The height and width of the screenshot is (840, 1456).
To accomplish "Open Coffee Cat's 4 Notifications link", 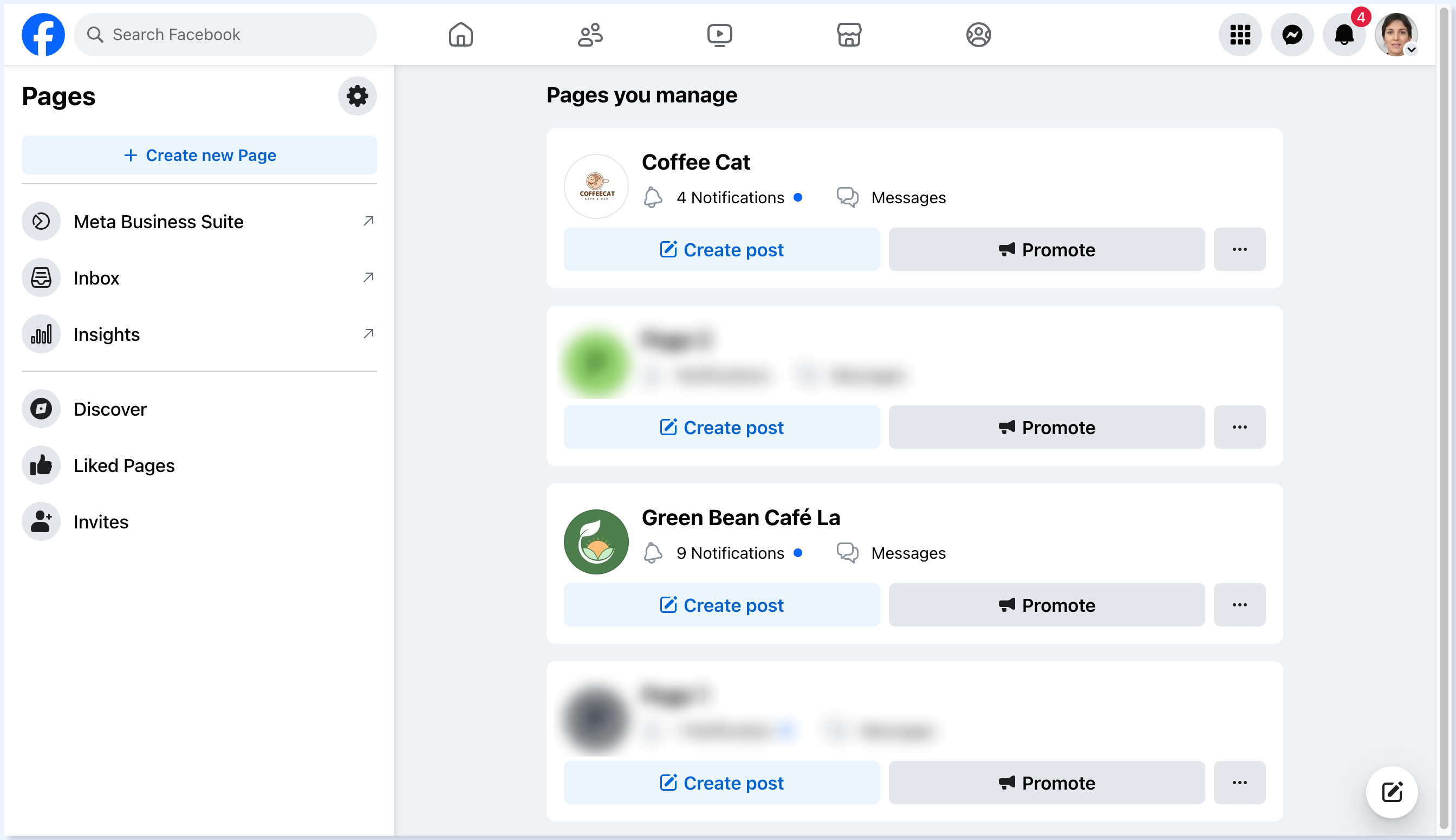I will (730, 197).
